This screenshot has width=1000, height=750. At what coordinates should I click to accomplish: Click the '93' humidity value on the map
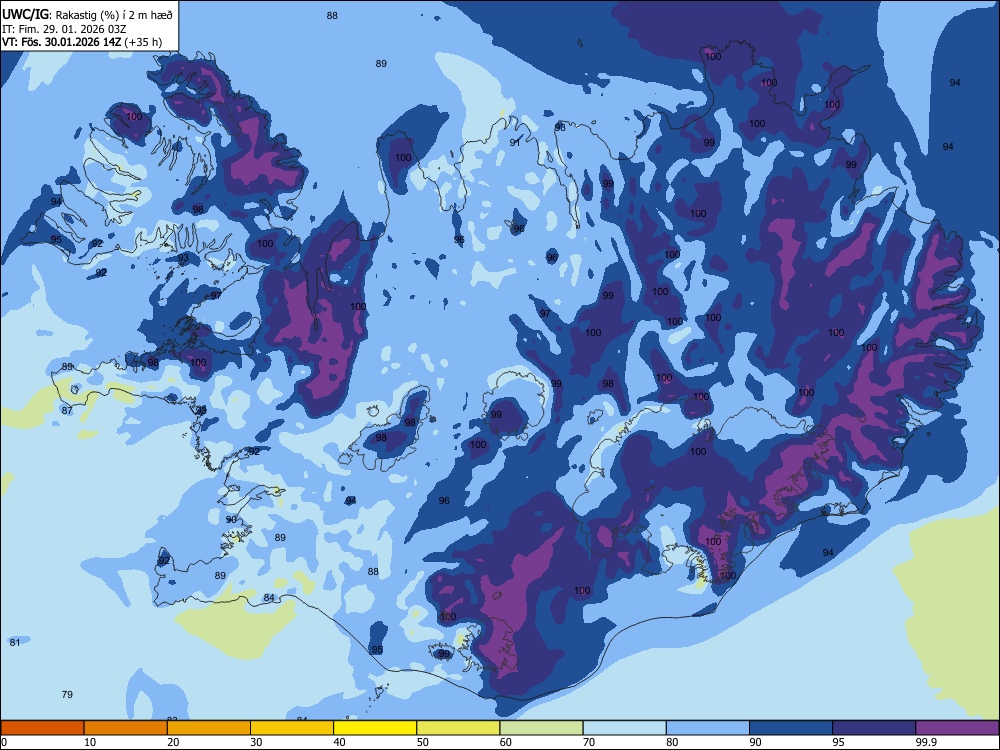pyautogui.click(x=183, y=258)
